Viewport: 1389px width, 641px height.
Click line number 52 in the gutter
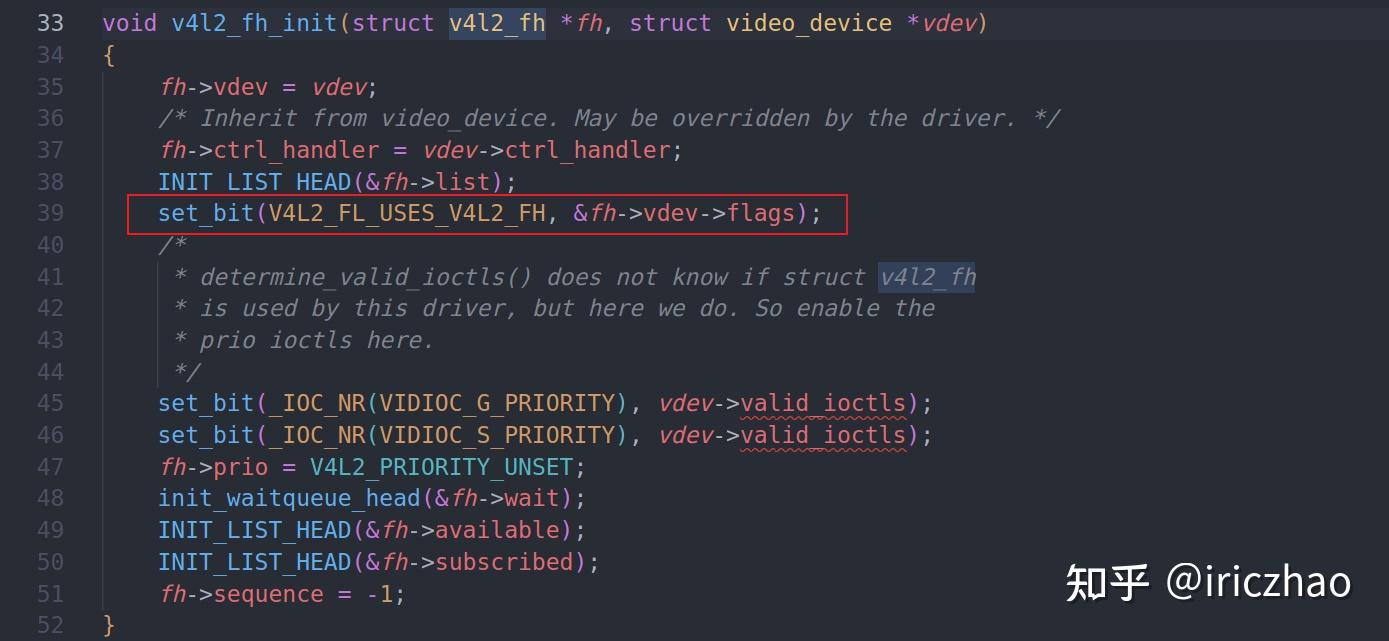51,626
